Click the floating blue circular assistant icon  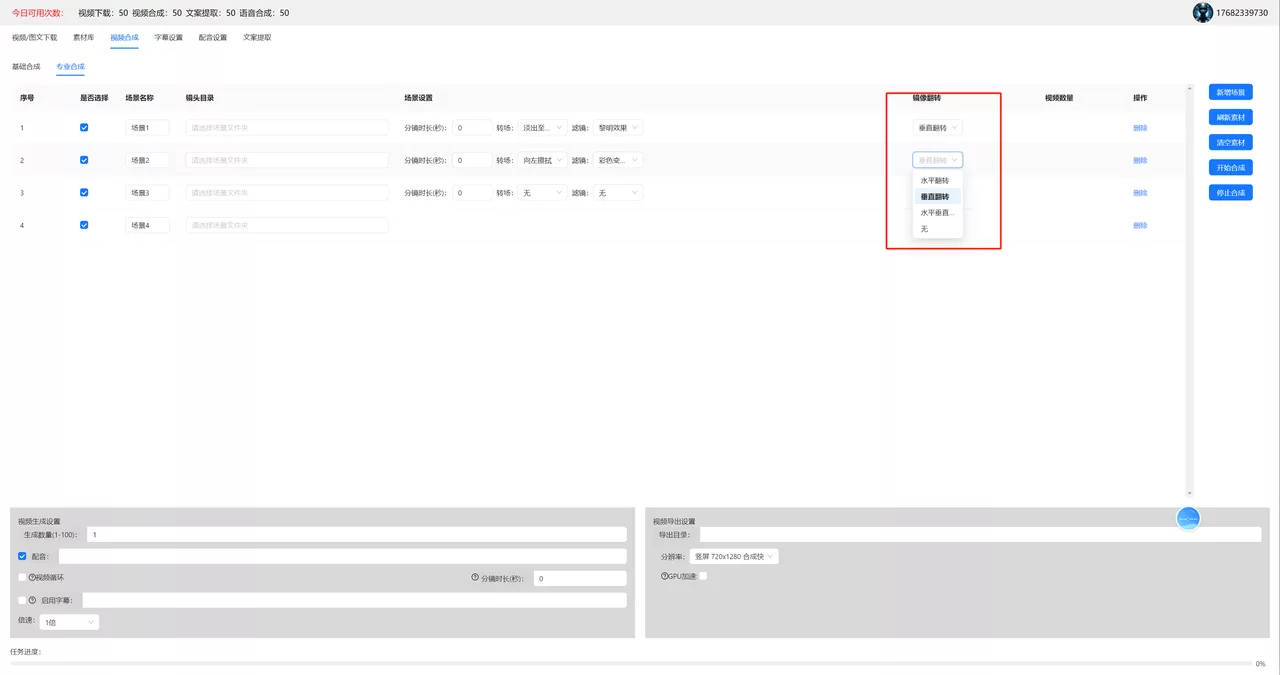click(1188, 517)
